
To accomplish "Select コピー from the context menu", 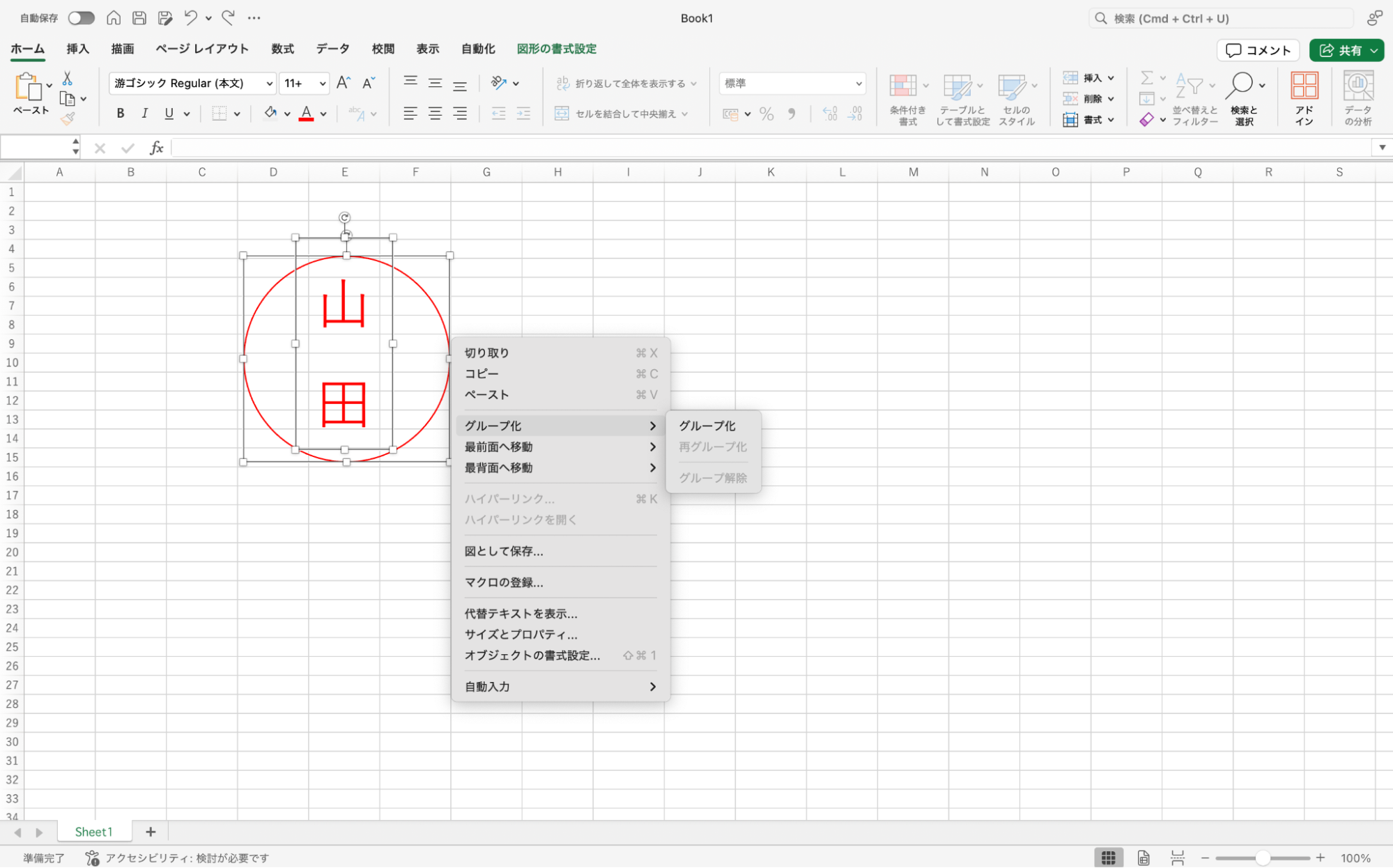I will click(x=482, y=373).
